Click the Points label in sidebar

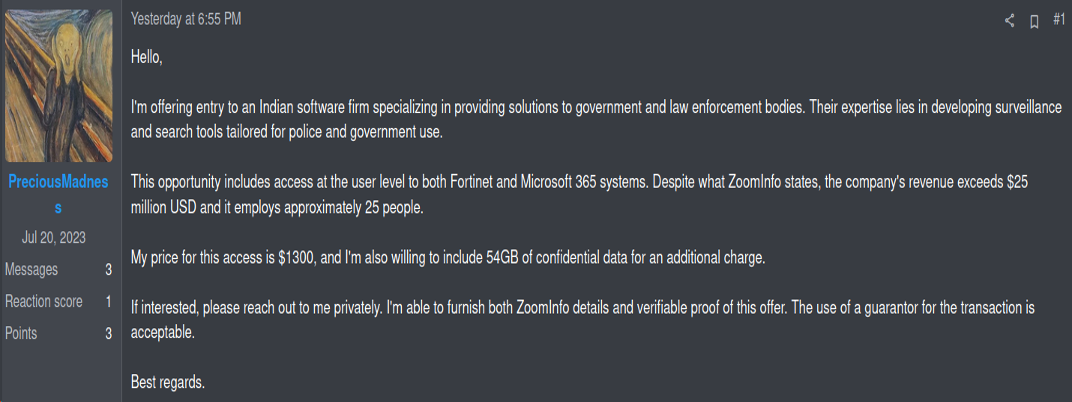coord(21,333)
